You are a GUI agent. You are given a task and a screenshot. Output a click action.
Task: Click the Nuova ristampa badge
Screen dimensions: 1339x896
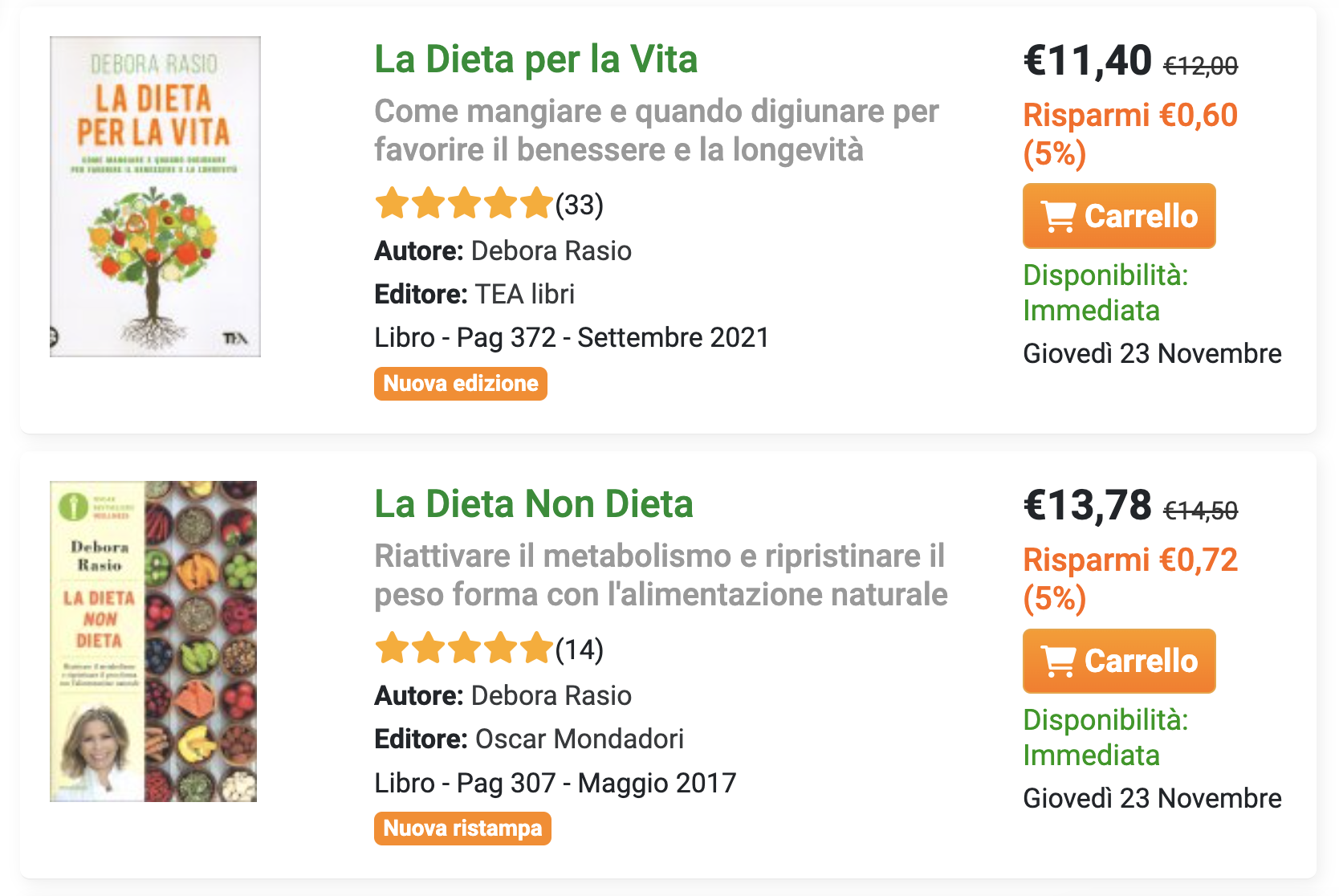pyautogui.click(x=462, y=829)
